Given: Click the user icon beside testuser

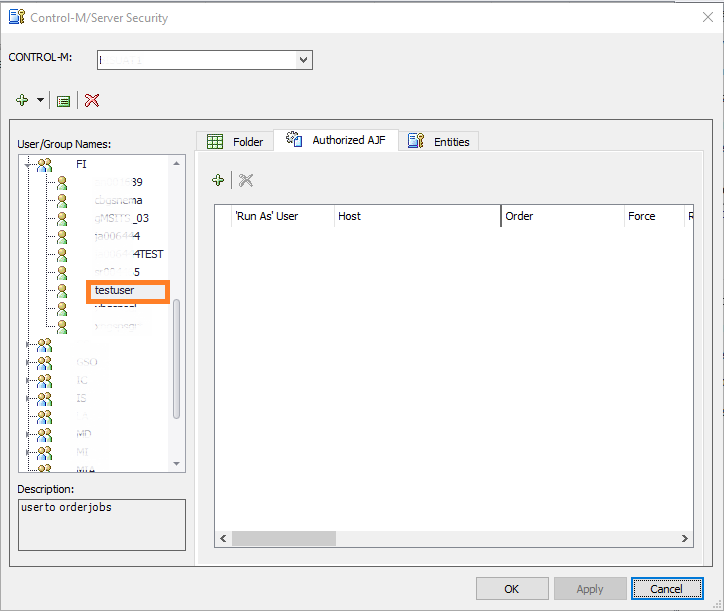Looking at the screenshot, I should click(x=62, y=291).
